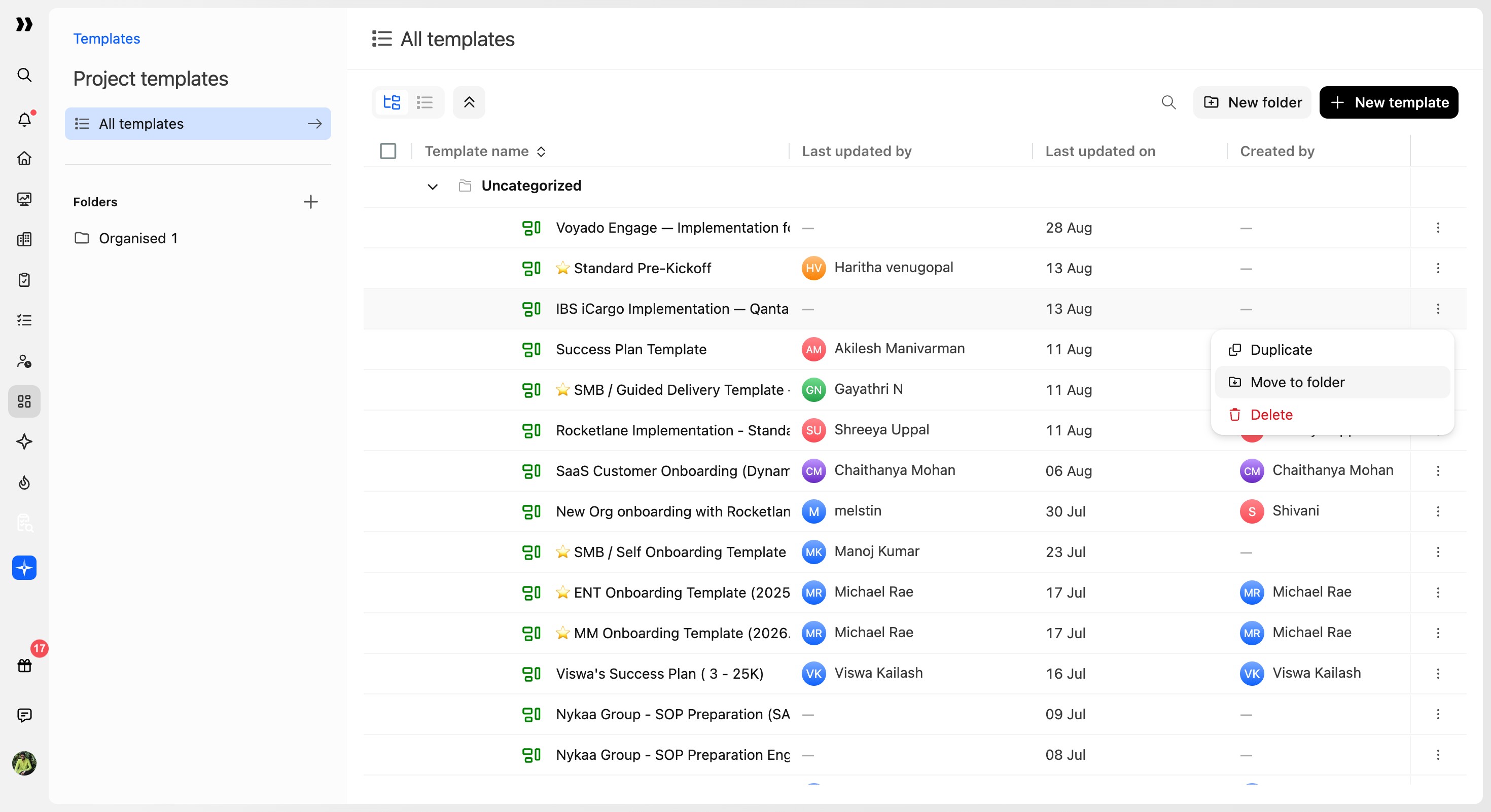
Task: Click the New folder button
Action: tap(1252, 102)
